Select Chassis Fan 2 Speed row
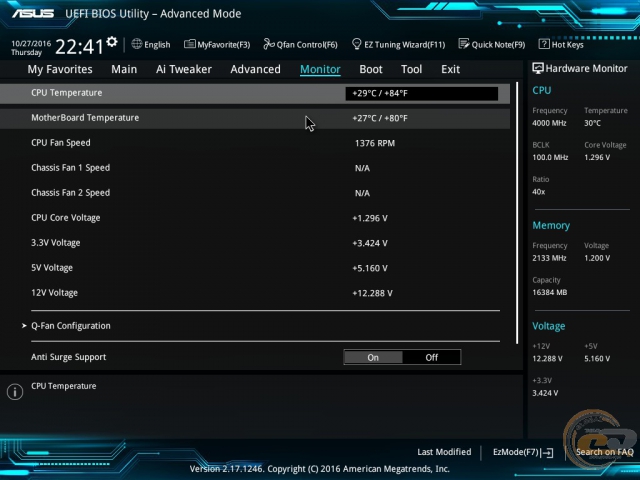Screen dimensions: 640x480 (255, 193)
